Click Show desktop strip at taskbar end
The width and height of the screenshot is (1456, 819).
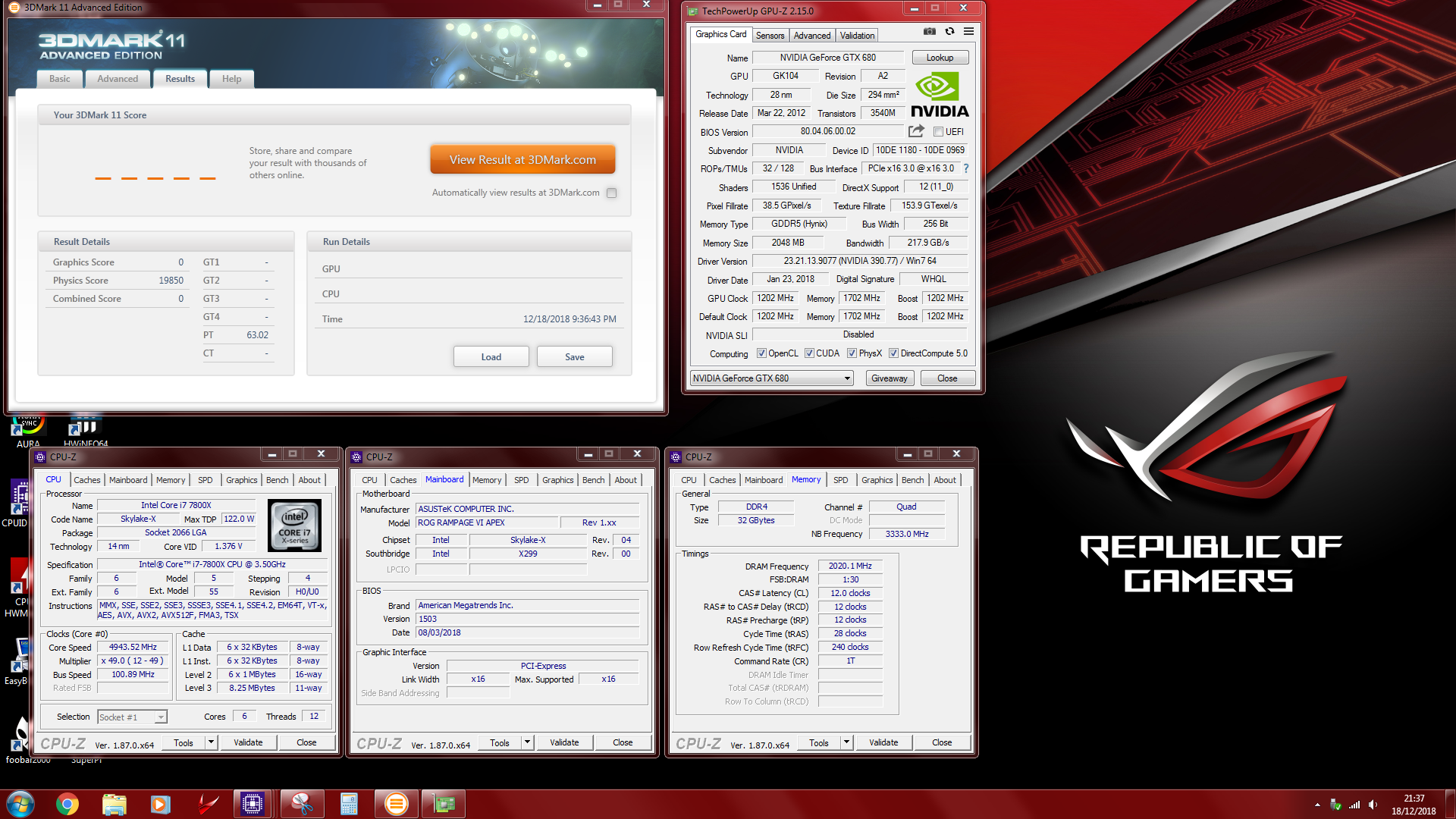[x=1450, y=804]
